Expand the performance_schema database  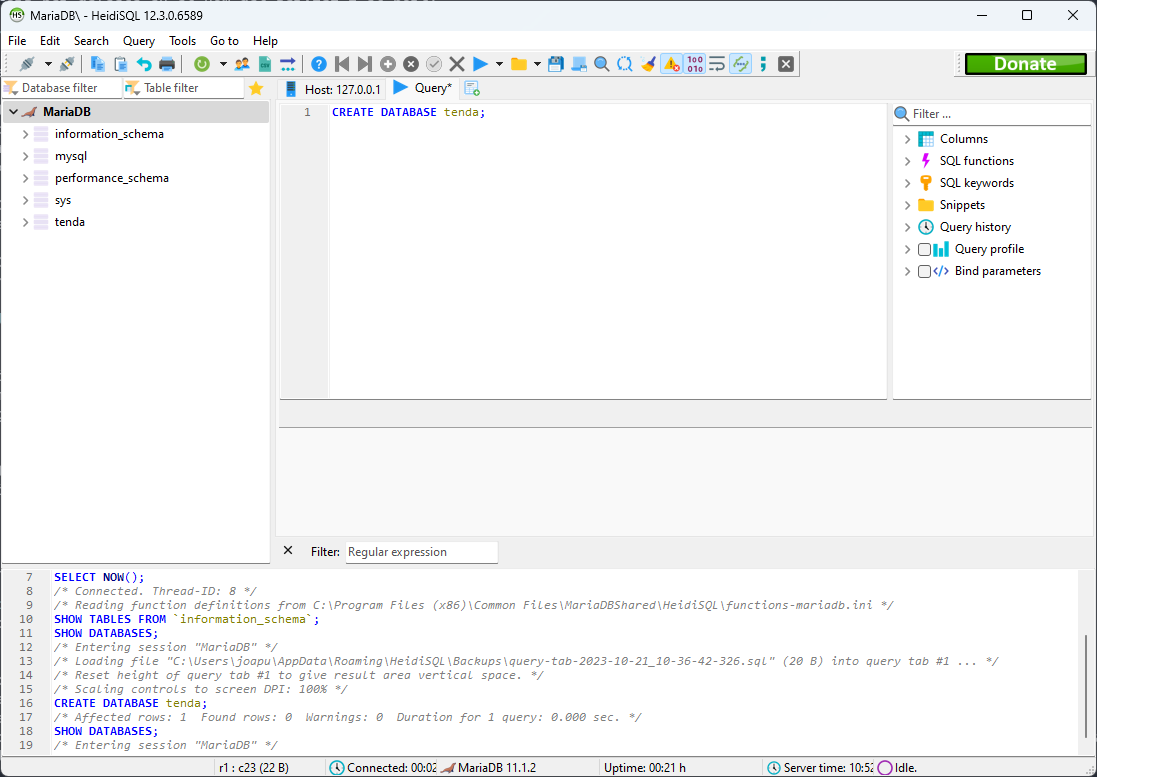click(26, 178)
